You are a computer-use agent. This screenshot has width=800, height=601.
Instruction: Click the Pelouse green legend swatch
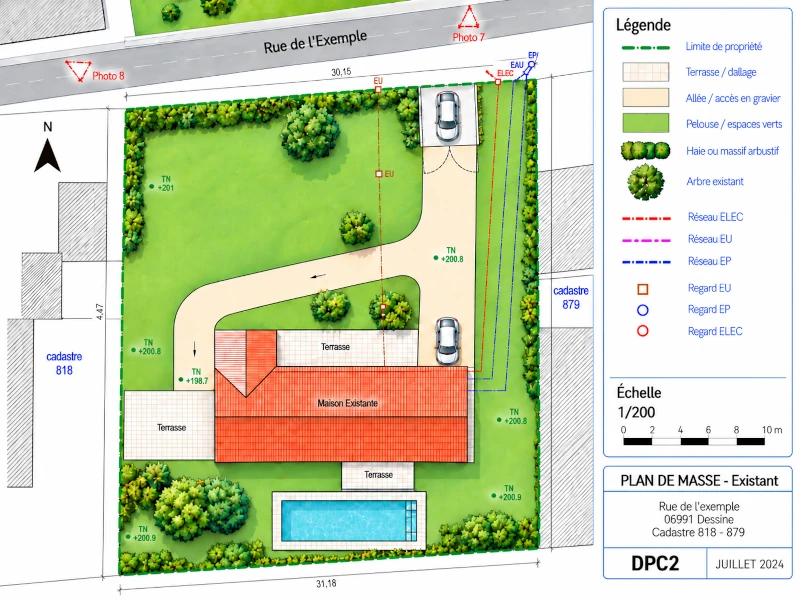coord(645,123)
